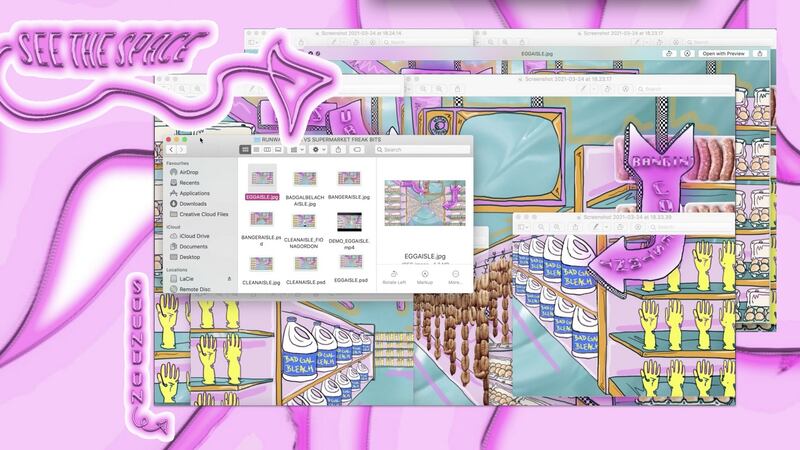Click Markup in the preview pane
800x450 pixels.
tap(425, 276)
